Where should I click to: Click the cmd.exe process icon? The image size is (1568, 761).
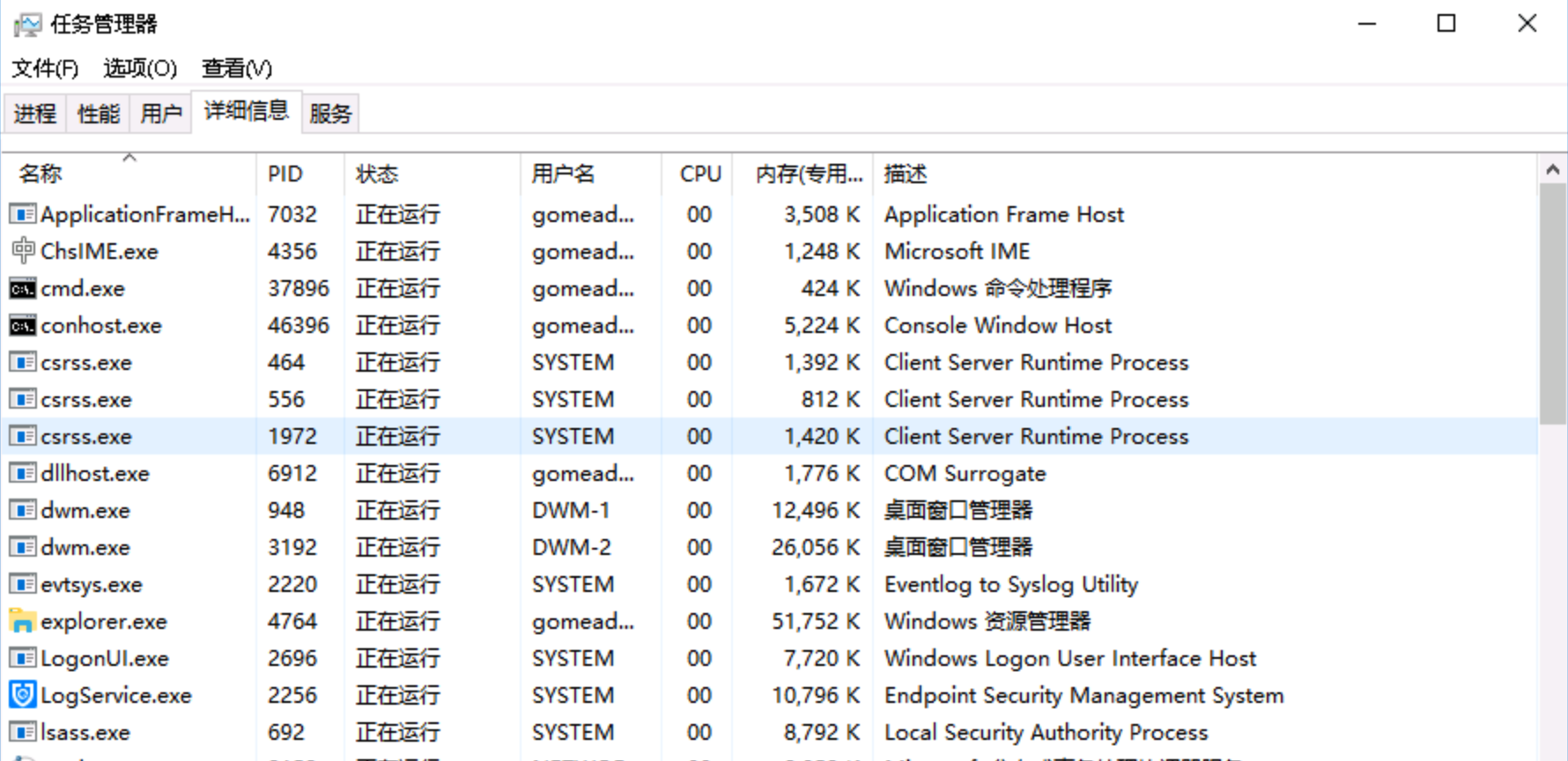[23, 289]
